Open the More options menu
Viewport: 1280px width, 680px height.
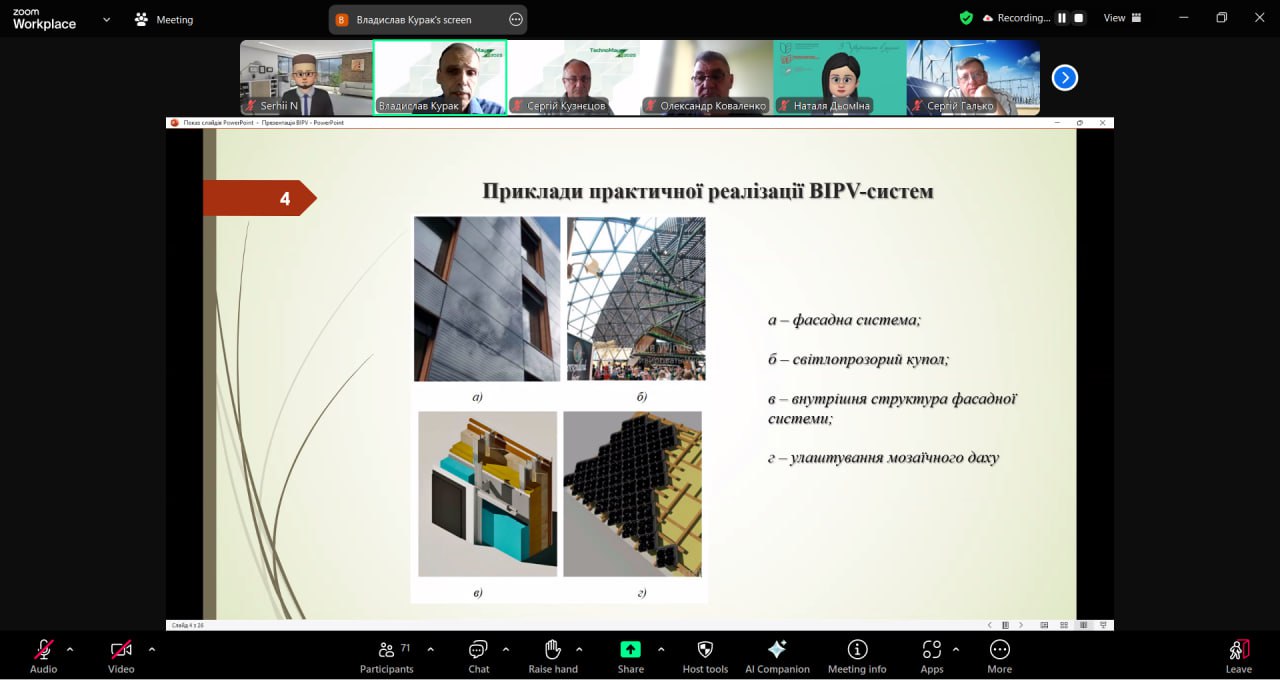click(x=999, y=655)
